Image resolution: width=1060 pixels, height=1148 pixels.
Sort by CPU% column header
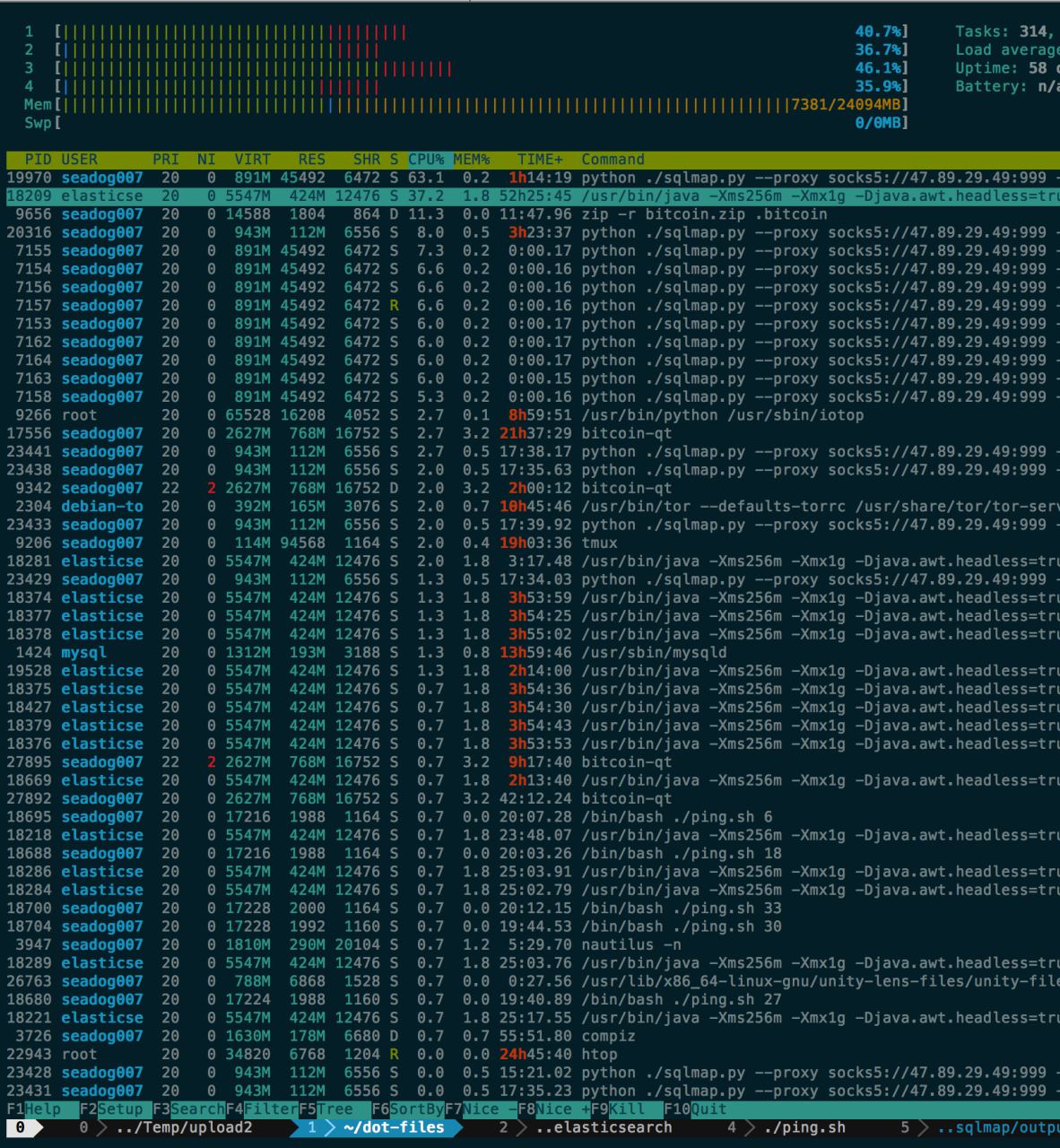coord(426,160)
